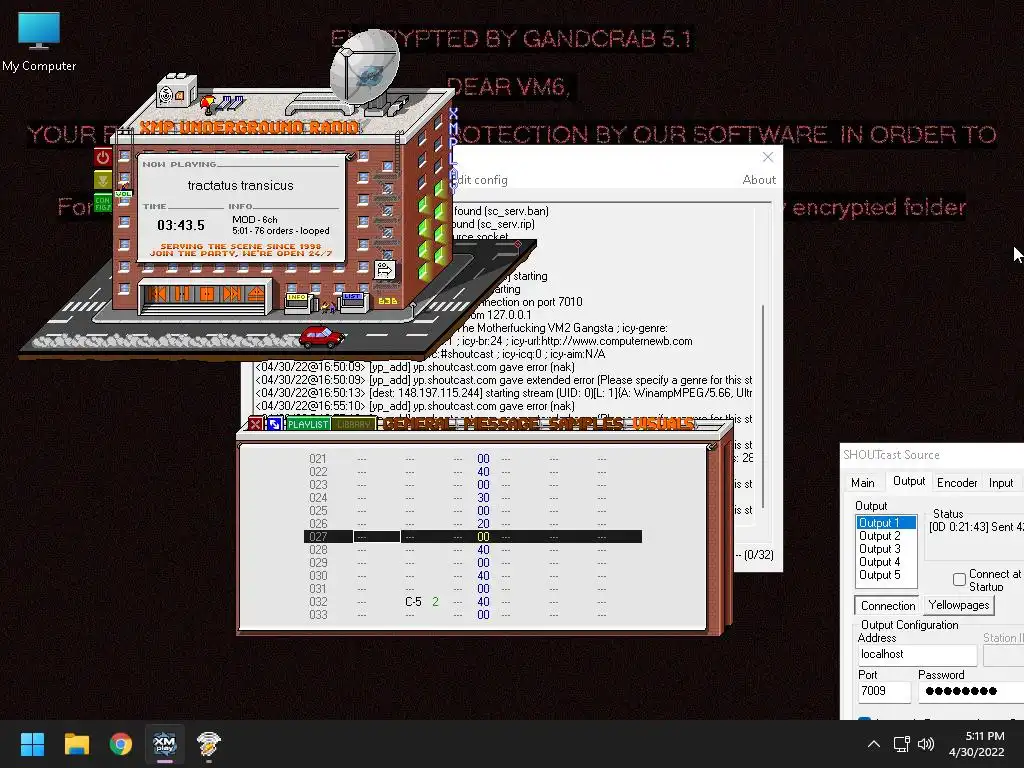Open the Output tab in SHOUTcast Source
The height and width of the screenshot is (768, 1024).
(x=908, y=481)
